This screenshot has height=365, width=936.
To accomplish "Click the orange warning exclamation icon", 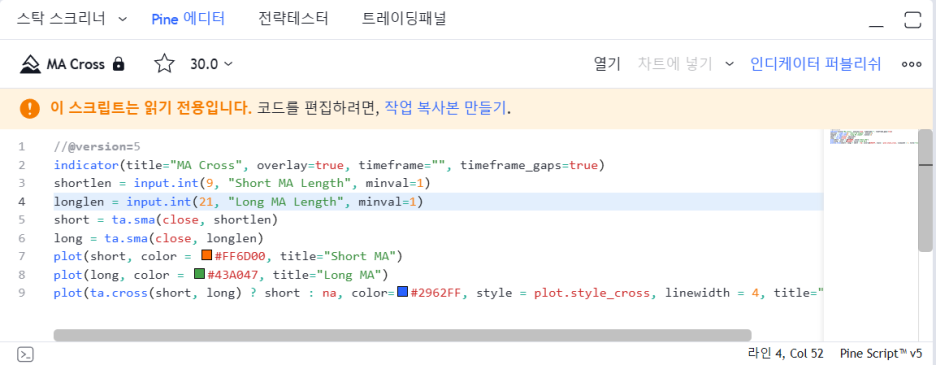I will coord(29,109).
